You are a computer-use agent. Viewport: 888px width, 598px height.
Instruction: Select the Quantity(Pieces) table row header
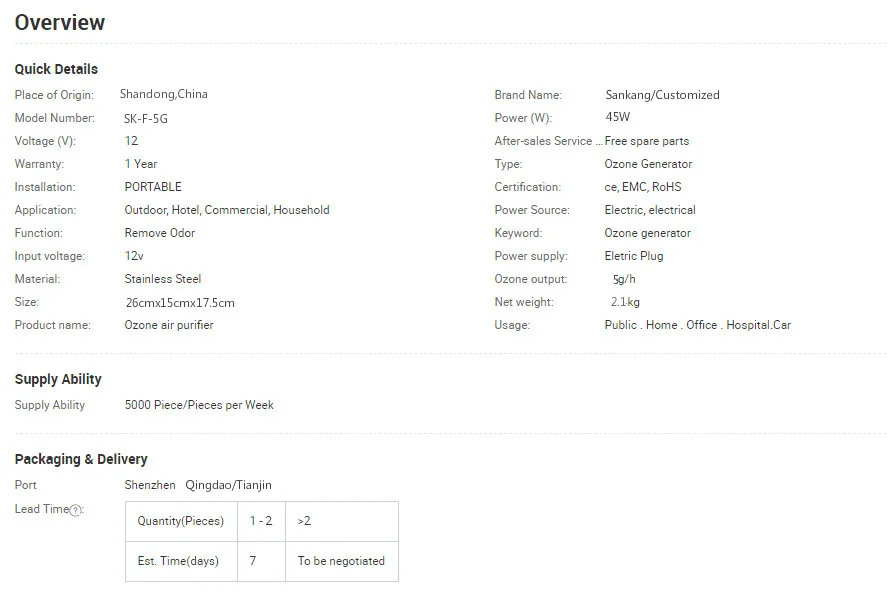coord(181,521)
